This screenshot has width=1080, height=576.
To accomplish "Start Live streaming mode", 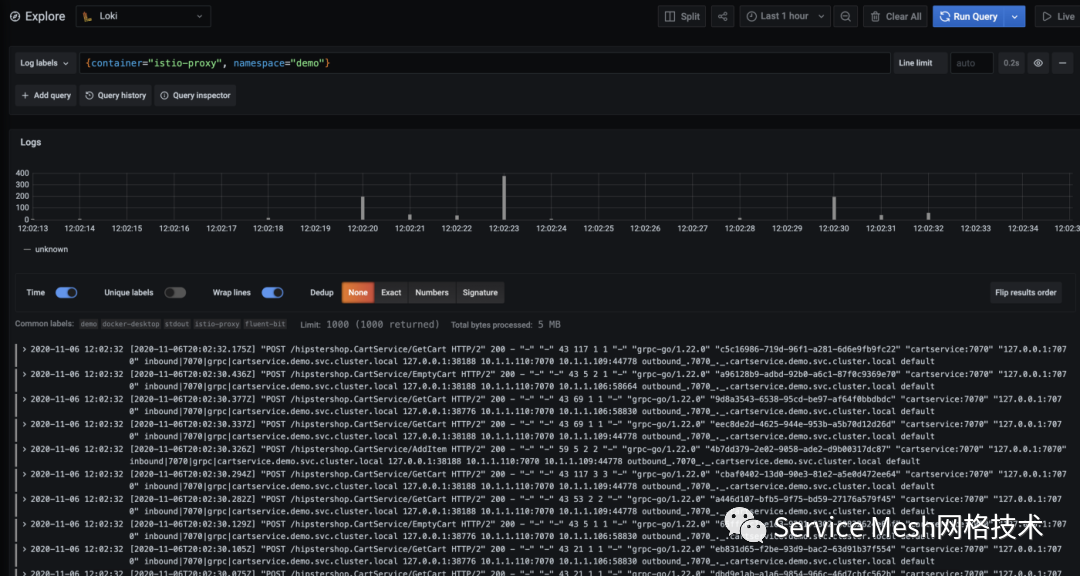I will pos(1058,17).
